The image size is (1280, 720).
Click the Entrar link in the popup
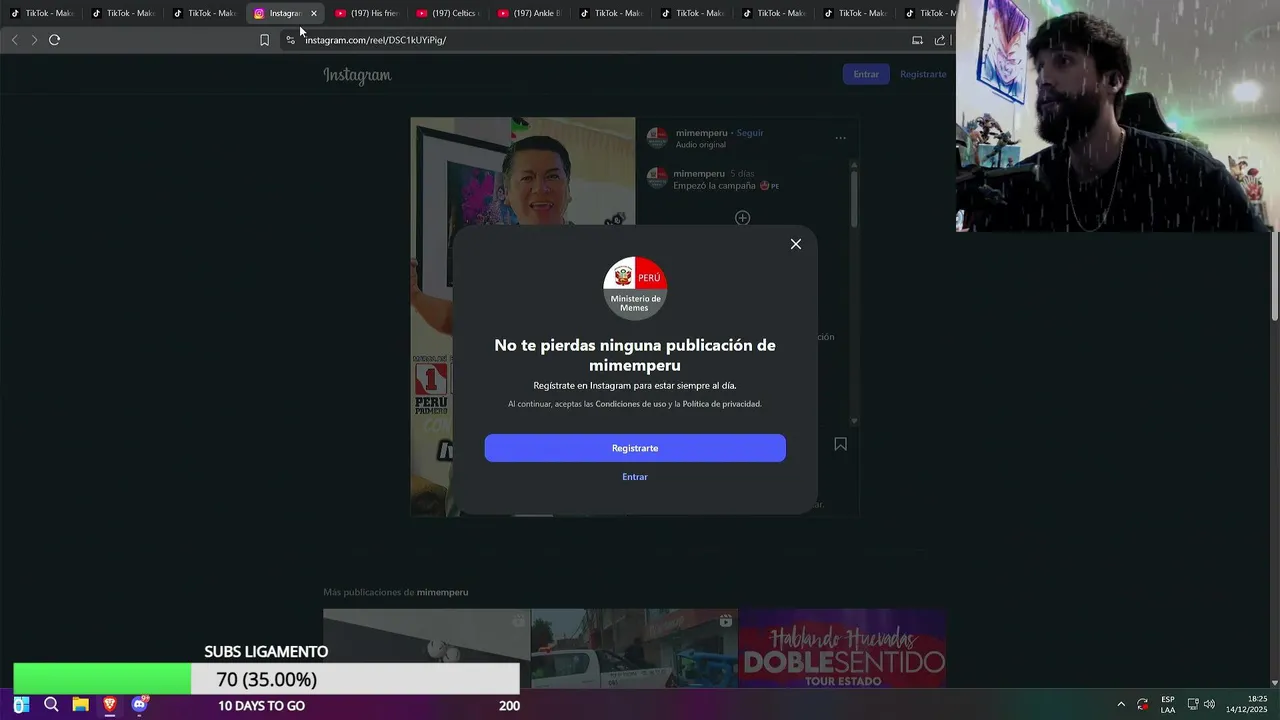635,477
